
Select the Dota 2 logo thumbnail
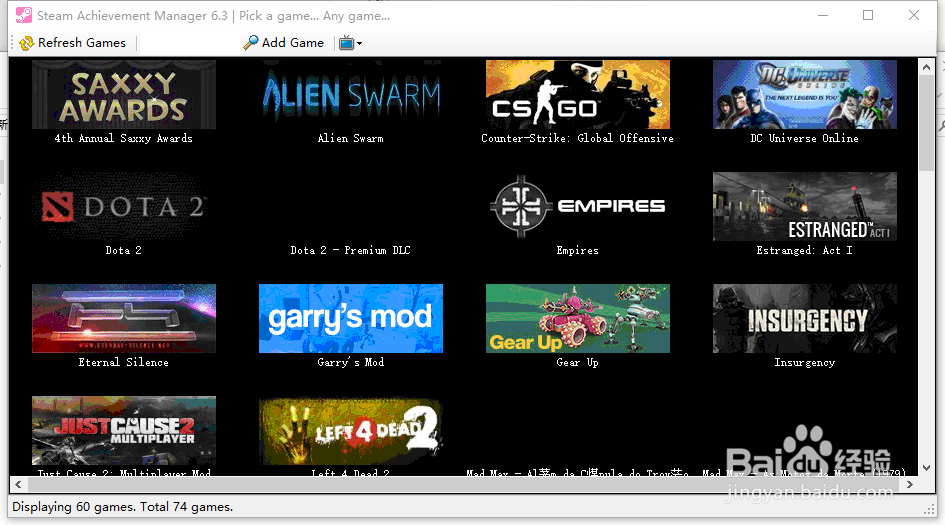(x=124, y=206)
